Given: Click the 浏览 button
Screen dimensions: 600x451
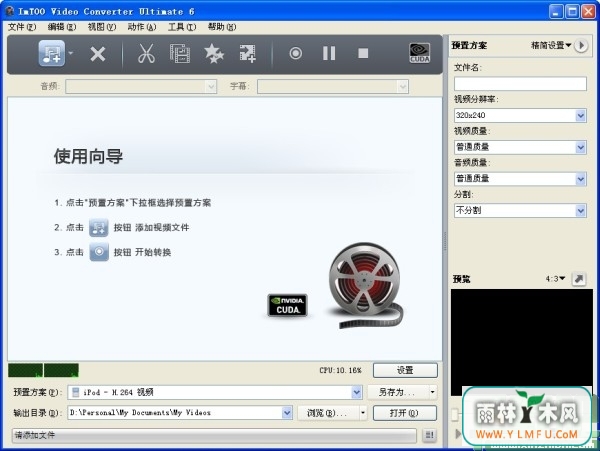Looking at the screenshot, I should coord(328,413).
